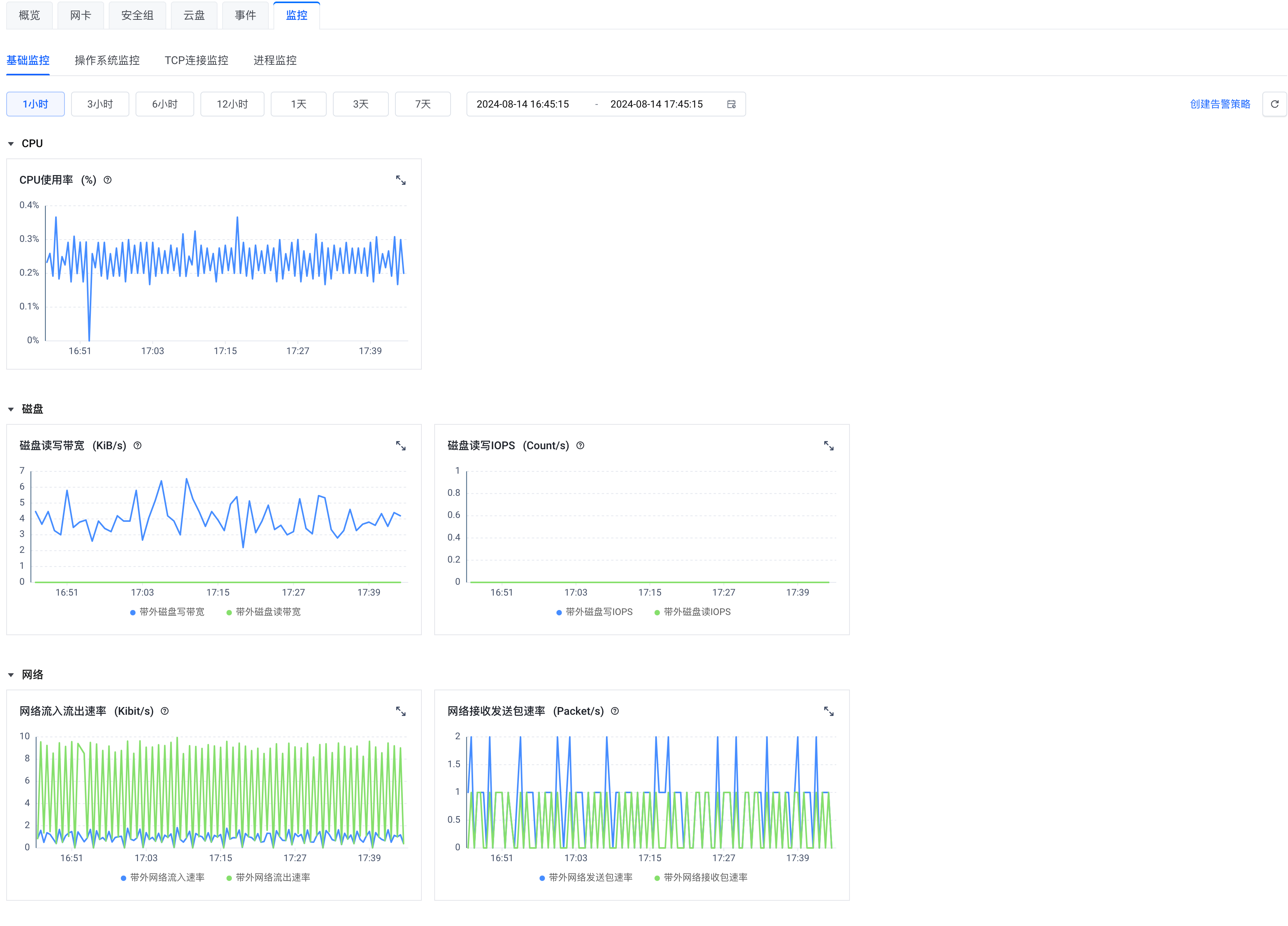Open the calendar icon in date range
Image resolution: width=1288 pixels, height=926 pixels.
[731, 104]
